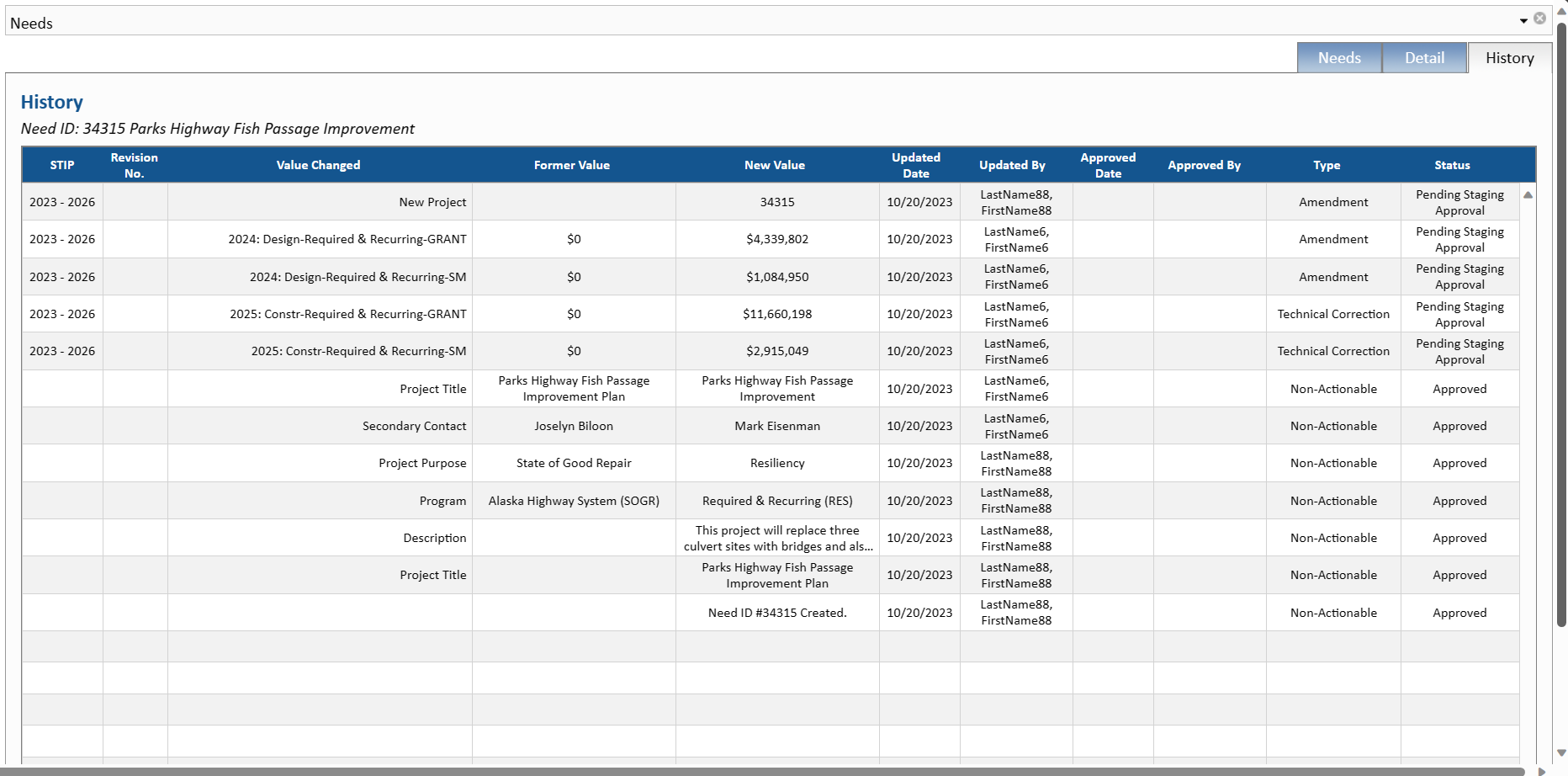Select the History tab
Viewport: 1568px width, 776px height.
point(1509,58)
